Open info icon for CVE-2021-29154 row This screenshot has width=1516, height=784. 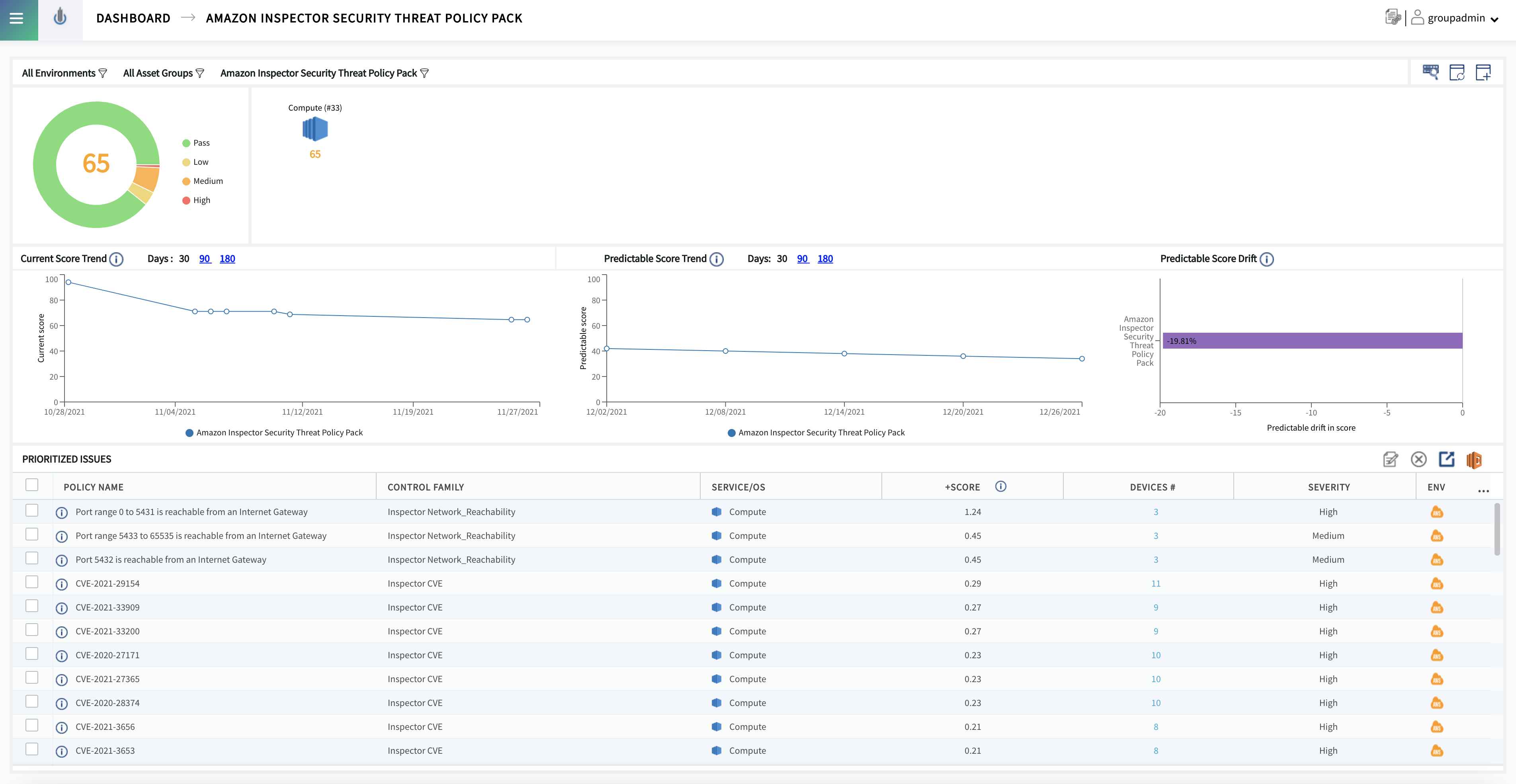61,584
